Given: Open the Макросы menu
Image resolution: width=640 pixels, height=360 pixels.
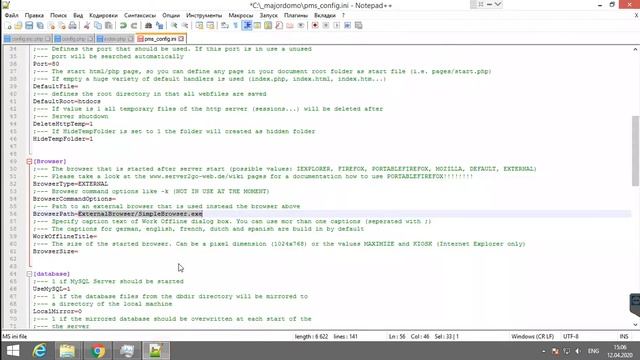Looking at the screenshot, I should pos(241,15).
